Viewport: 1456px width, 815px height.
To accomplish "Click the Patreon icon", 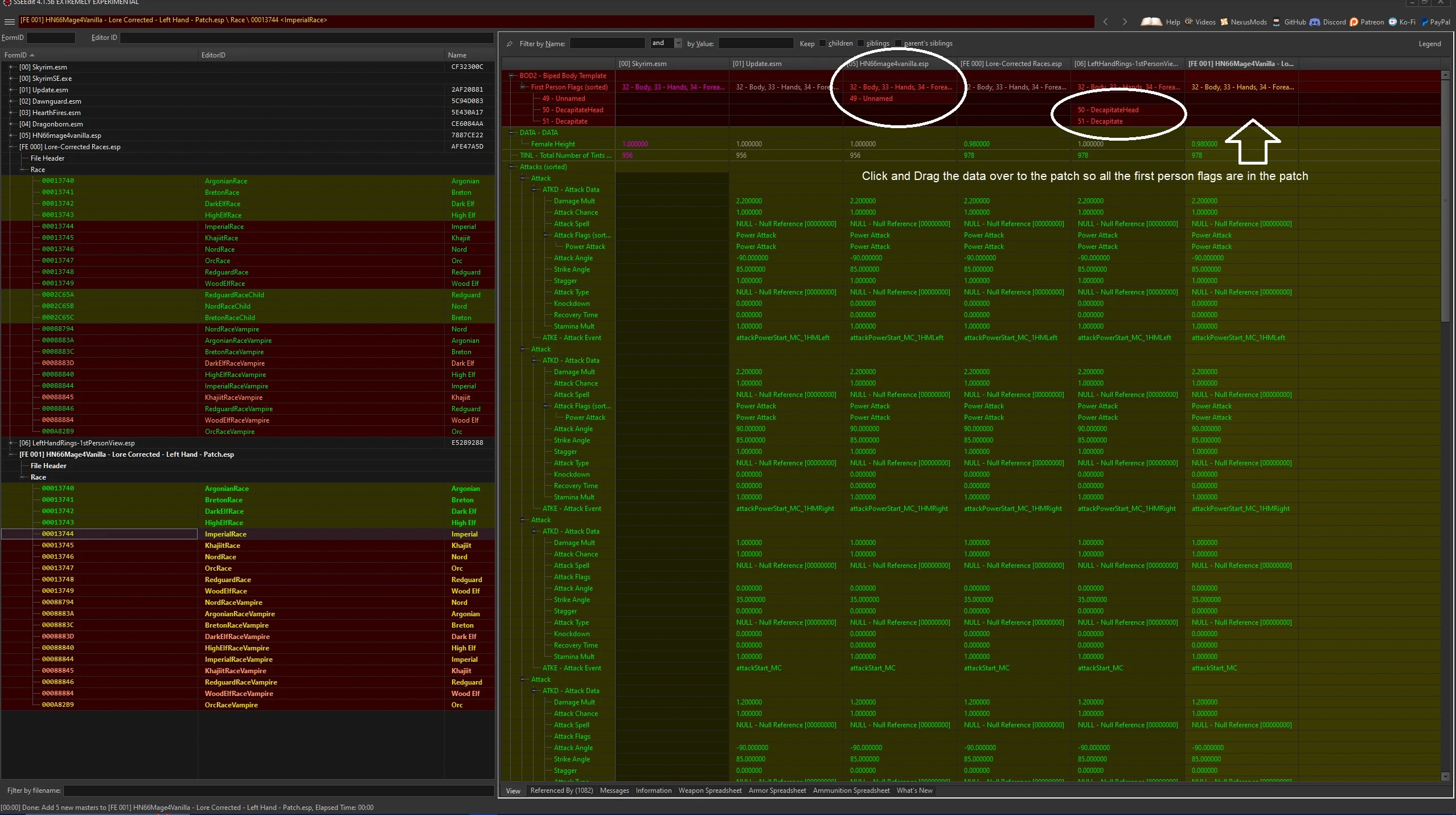I will [1354, 22].
